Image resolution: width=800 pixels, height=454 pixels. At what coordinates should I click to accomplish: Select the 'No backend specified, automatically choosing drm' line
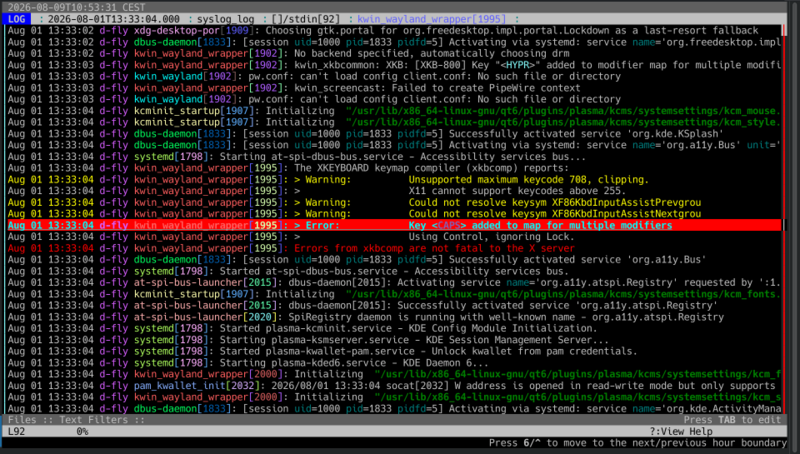pyautogui.click(x=394, y=54)
